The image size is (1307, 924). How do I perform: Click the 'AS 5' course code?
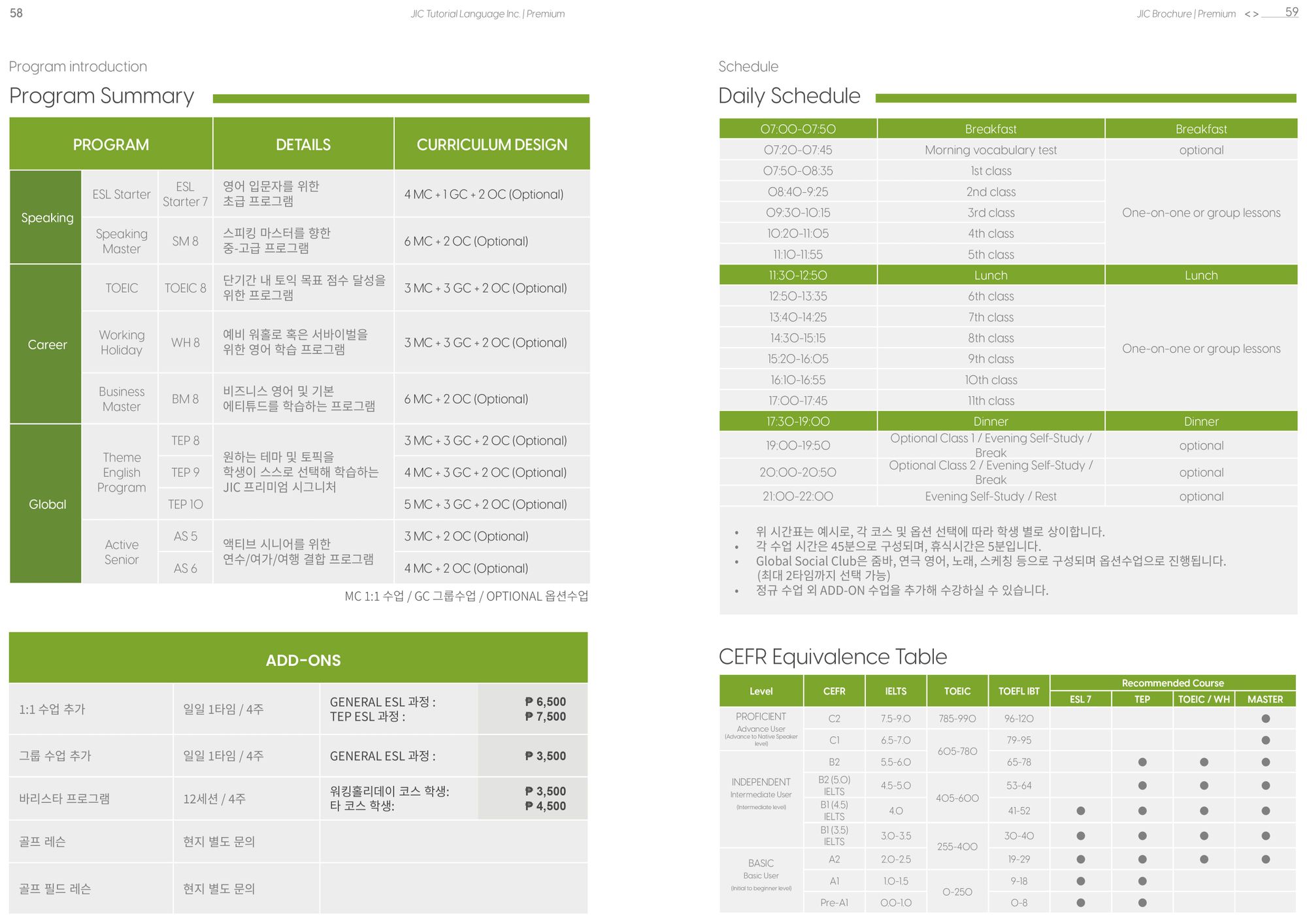[x=186, y=536]
